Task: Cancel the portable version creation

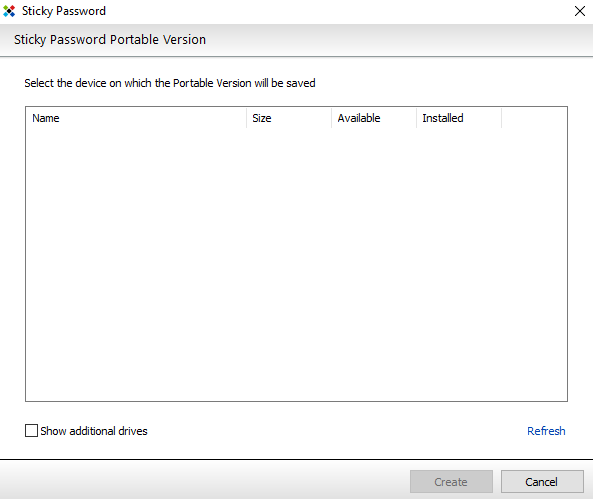Action: tap(542, 482)
